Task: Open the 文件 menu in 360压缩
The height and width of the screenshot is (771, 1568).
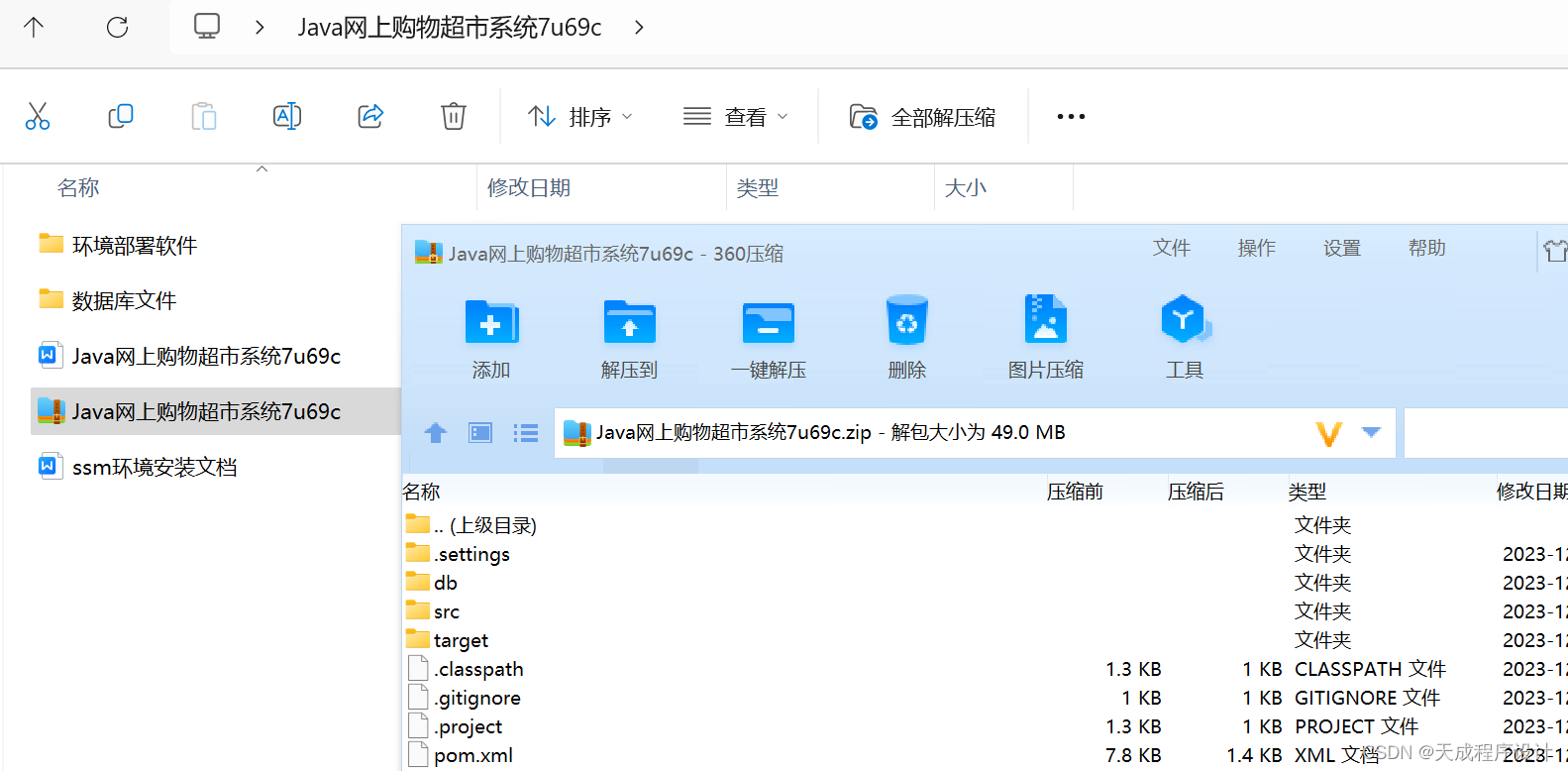Action: click(x=1172, y=248)
